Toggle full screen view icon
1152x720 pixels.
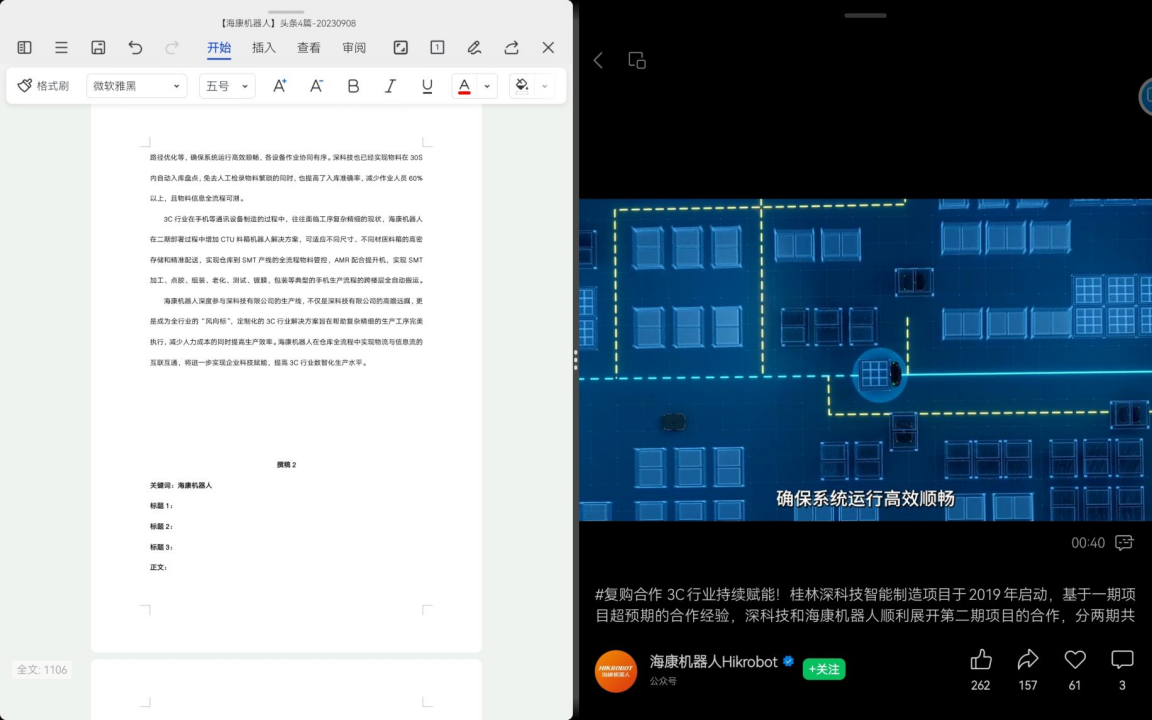tap(400, 48)
